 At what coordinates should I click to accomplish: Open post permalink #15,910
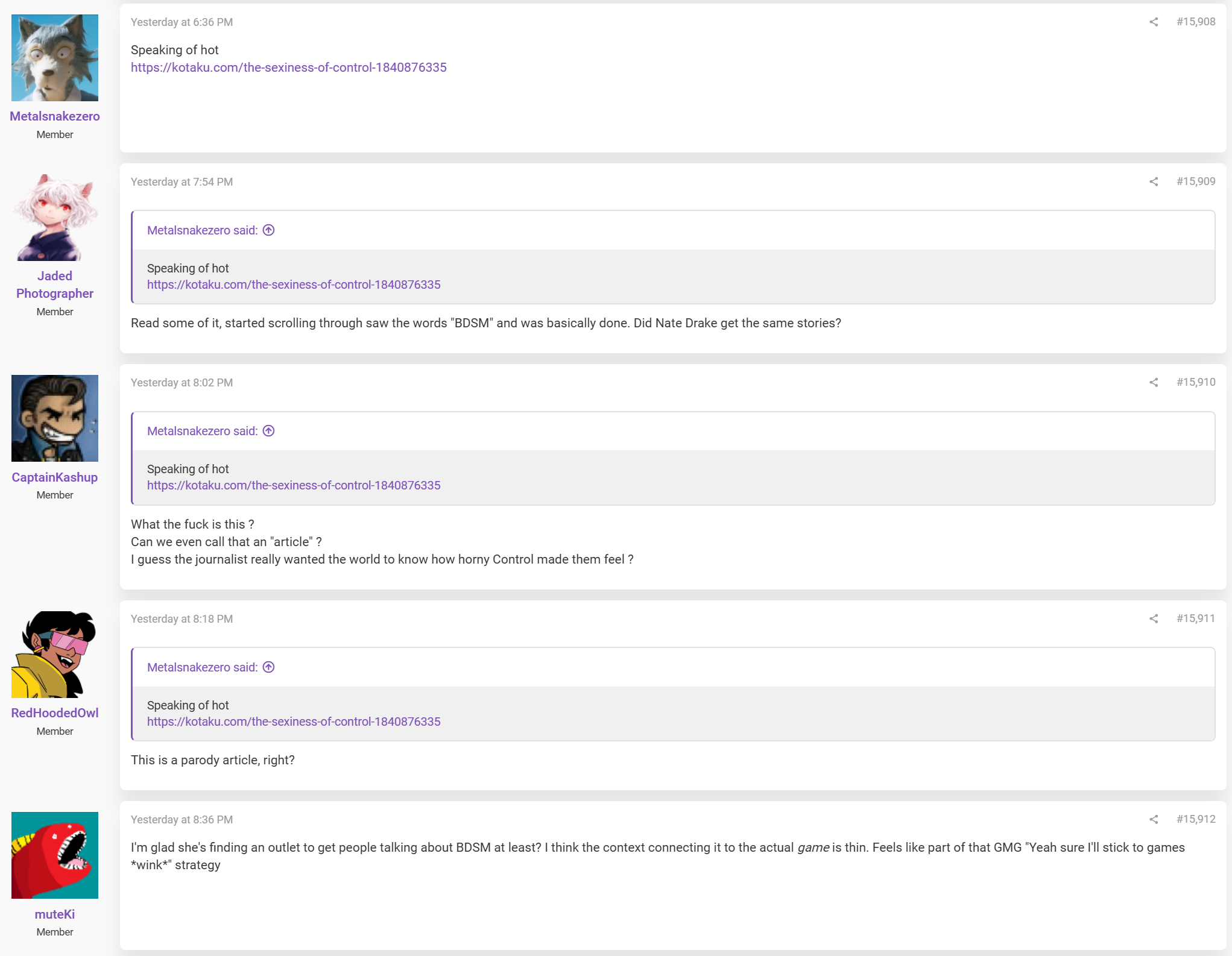click(x=1196, y=382)
